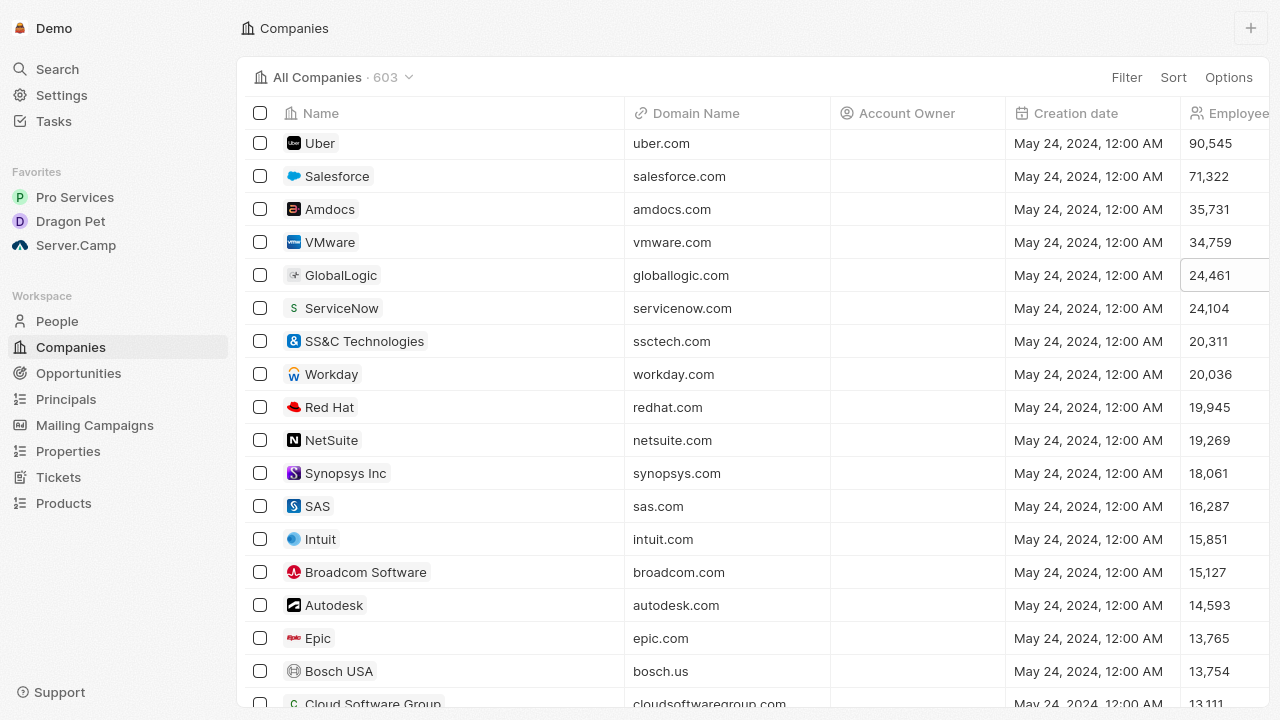Click the 18,061 employees value

click(x=1209, y=473)
